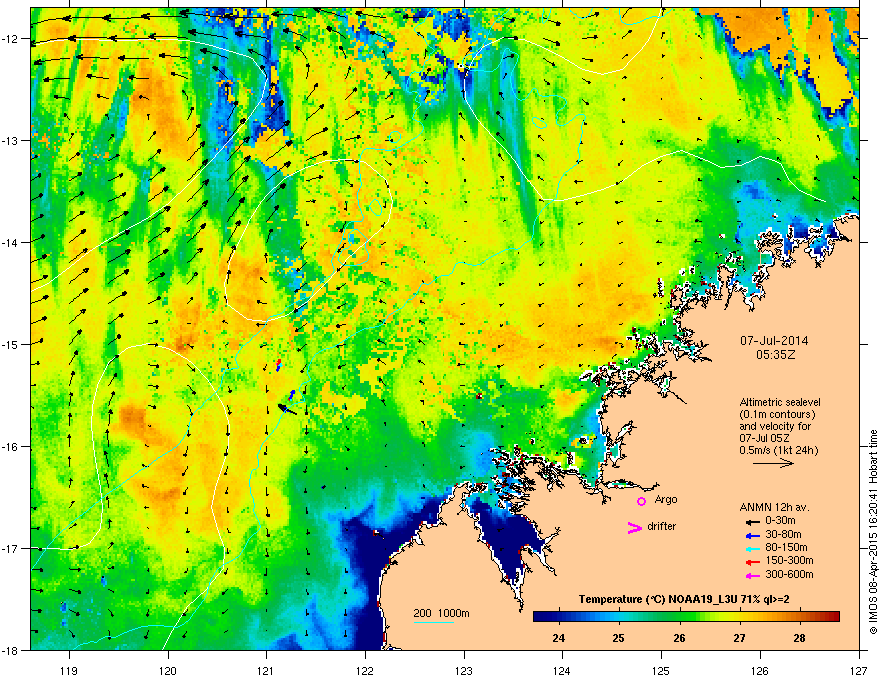880x680 pixels.
Task: Click the (0.1m contours) text line
Action: click(777, 414)
